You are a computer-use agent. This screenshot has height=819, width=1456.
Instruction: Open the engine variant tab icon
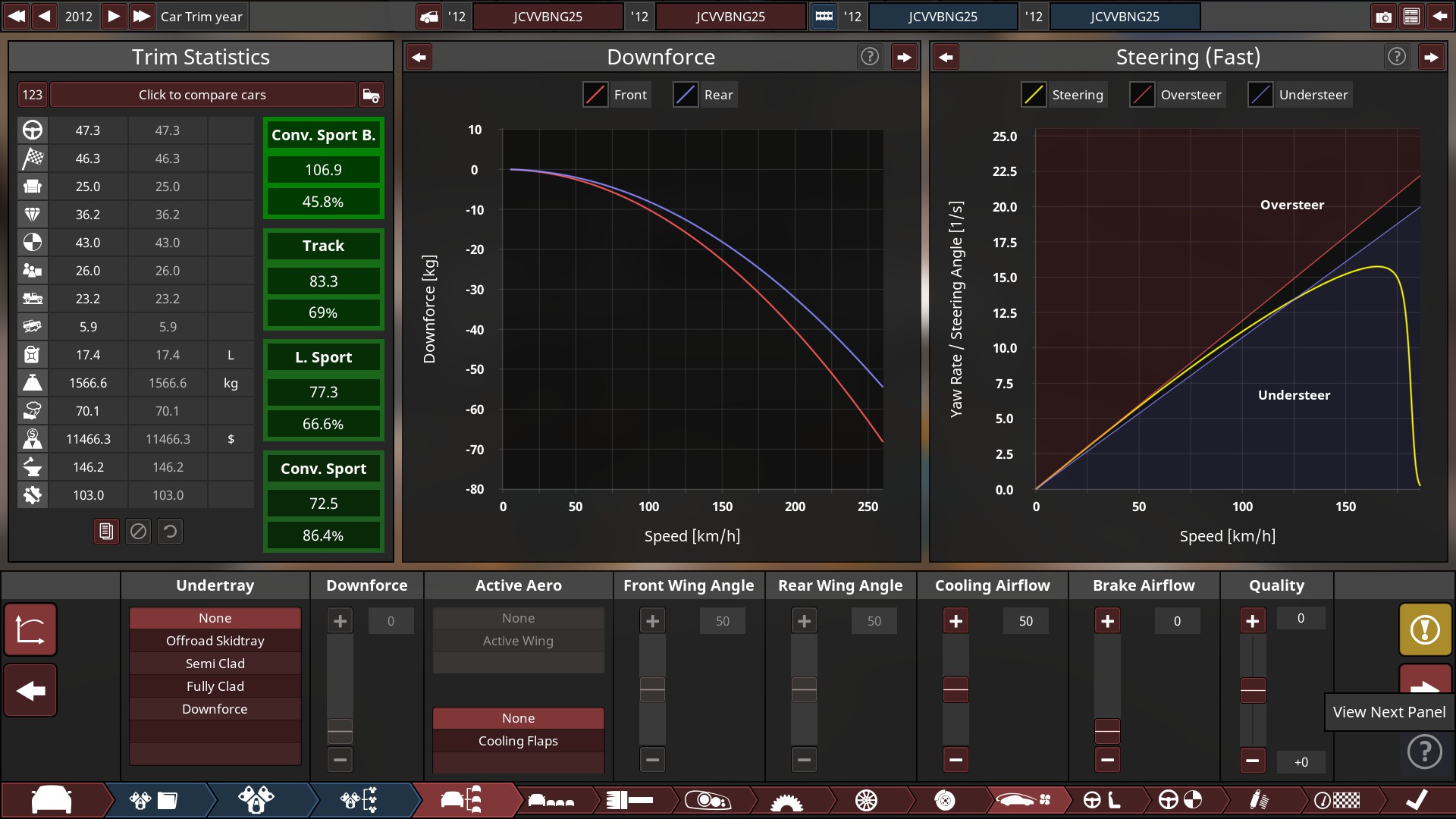pos(256,800)
